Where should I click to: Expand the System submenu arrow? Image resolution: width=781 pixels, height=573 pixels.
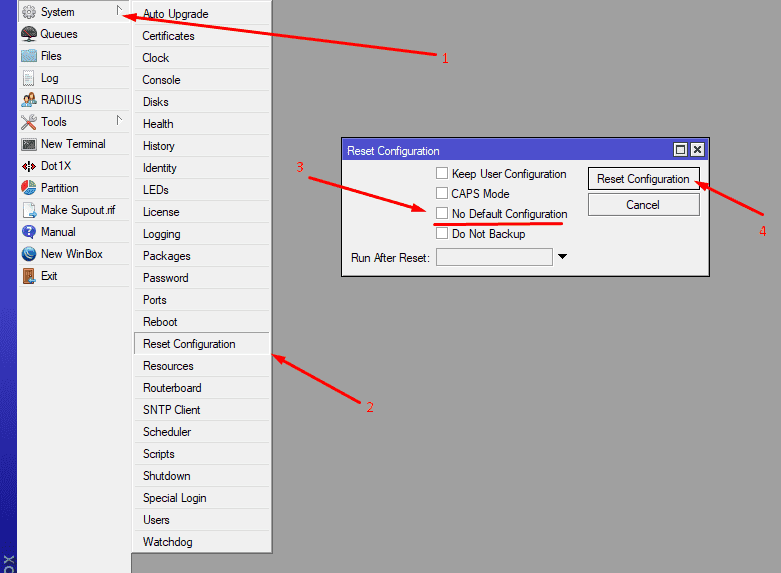click(x=119, y=11)
